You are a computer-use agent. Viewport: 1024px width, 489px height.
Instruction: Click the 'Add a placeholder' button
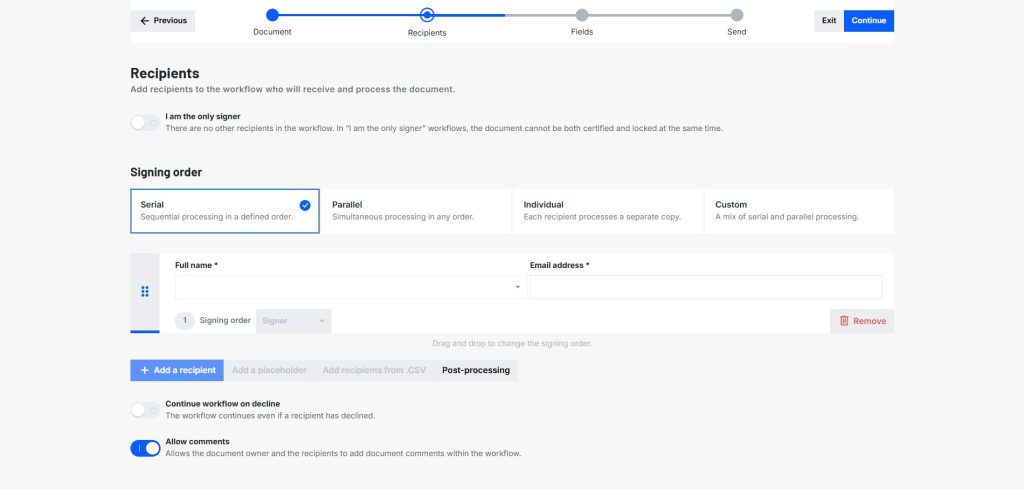(x=269, y=370)
